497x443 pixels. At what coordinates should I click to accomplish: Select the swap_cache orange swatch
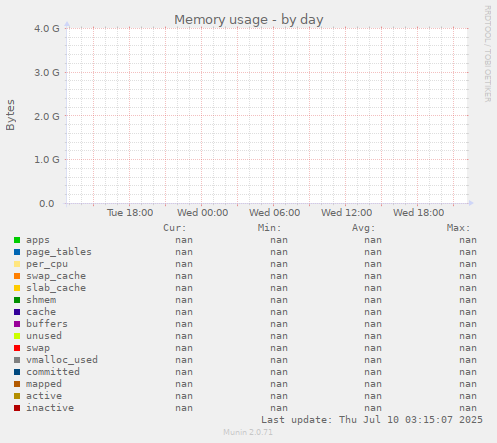click(x=17, y=276)
